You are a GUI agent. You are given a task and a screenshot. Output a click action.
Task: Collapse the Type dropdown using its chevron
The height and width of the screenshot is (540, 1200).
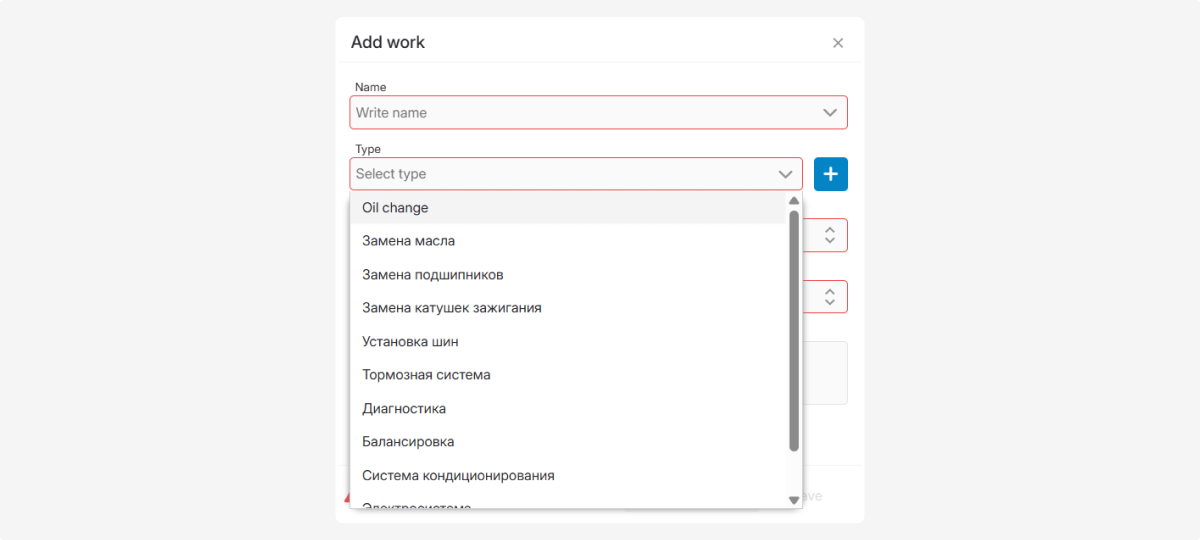[x=785, y=174]
